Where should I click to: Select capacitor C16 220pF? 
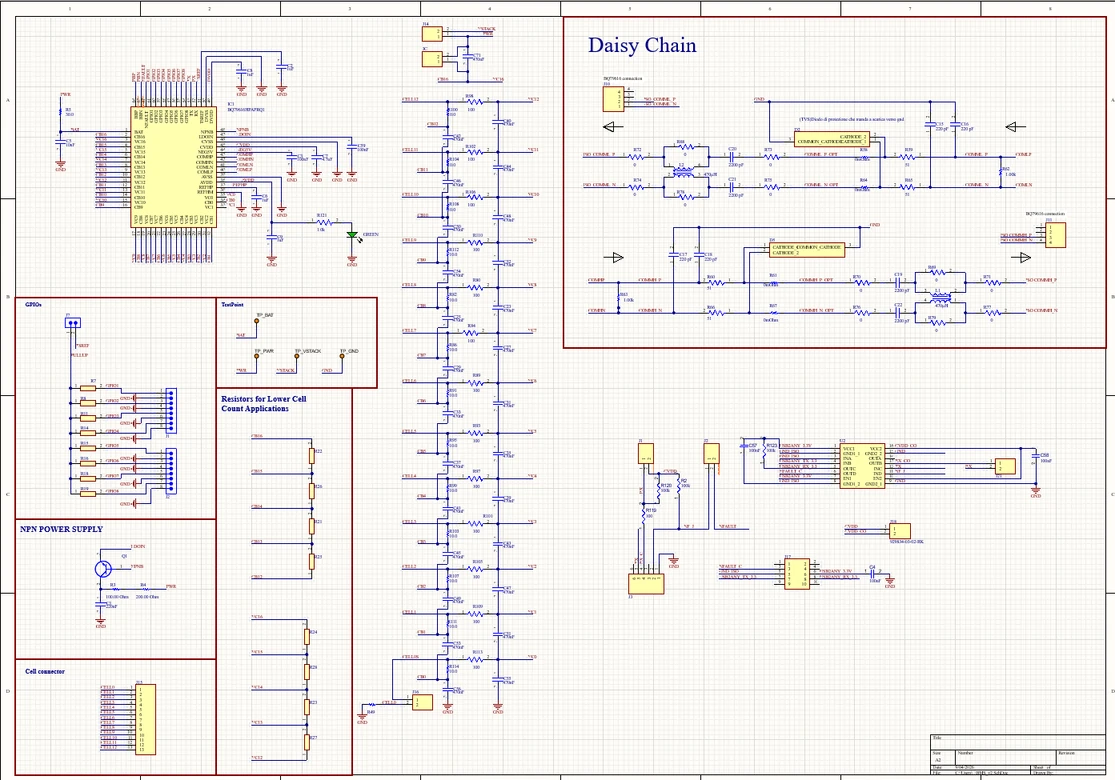955,125
